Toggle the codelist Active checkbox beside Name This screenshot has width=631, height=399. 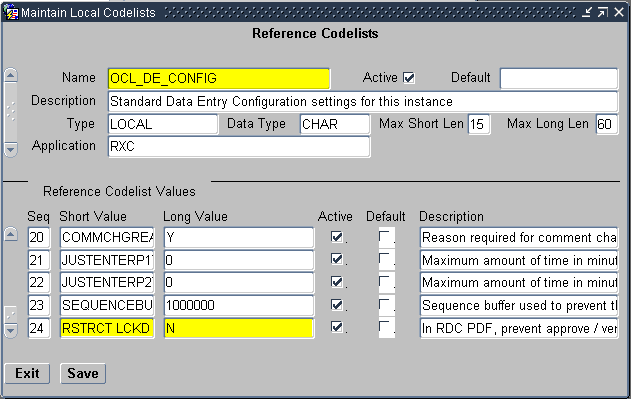click(x=409, y=77)
